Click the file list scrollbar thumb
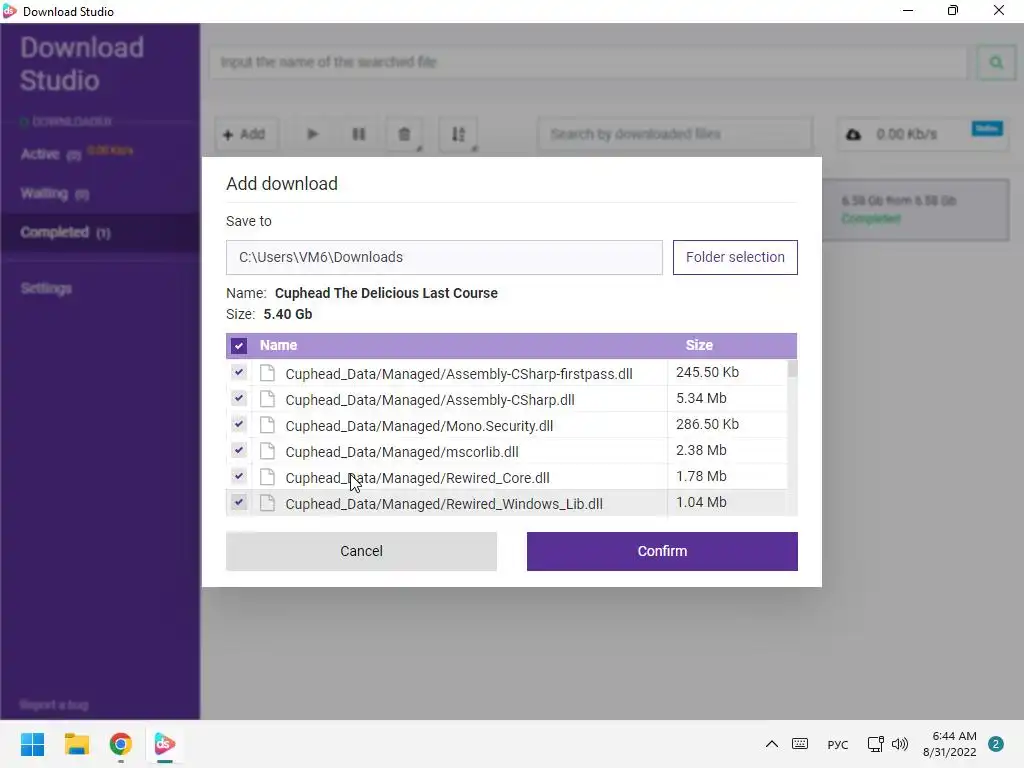The image size is (1024, 768). point(792,369)
